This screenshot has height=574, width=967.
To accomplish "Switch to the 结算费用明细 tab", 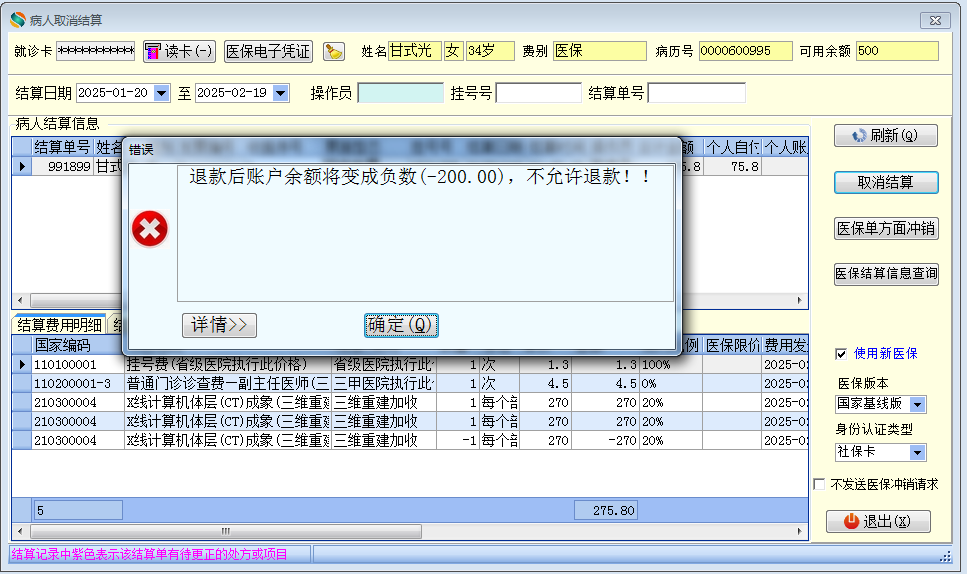I will coord(59,325).
